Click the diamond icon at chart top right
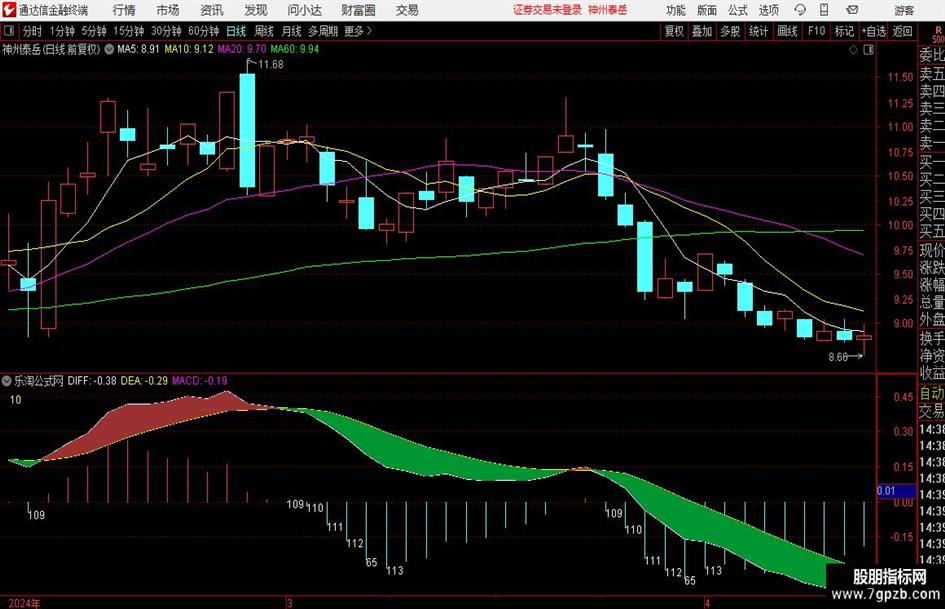 pos(853,50)
